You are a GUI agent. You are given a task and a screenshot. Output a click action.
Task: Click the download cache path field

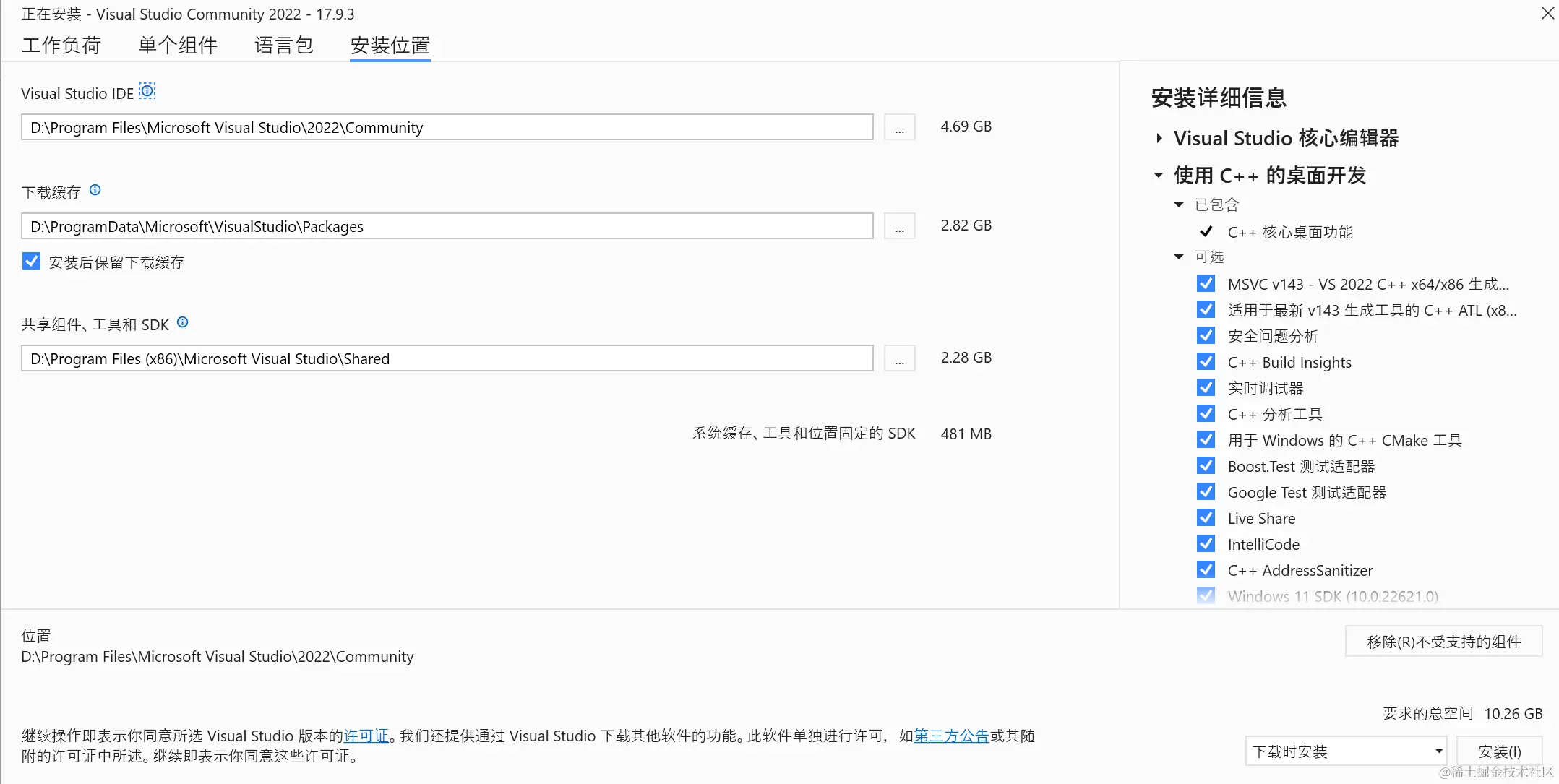[x=447, y=227]
